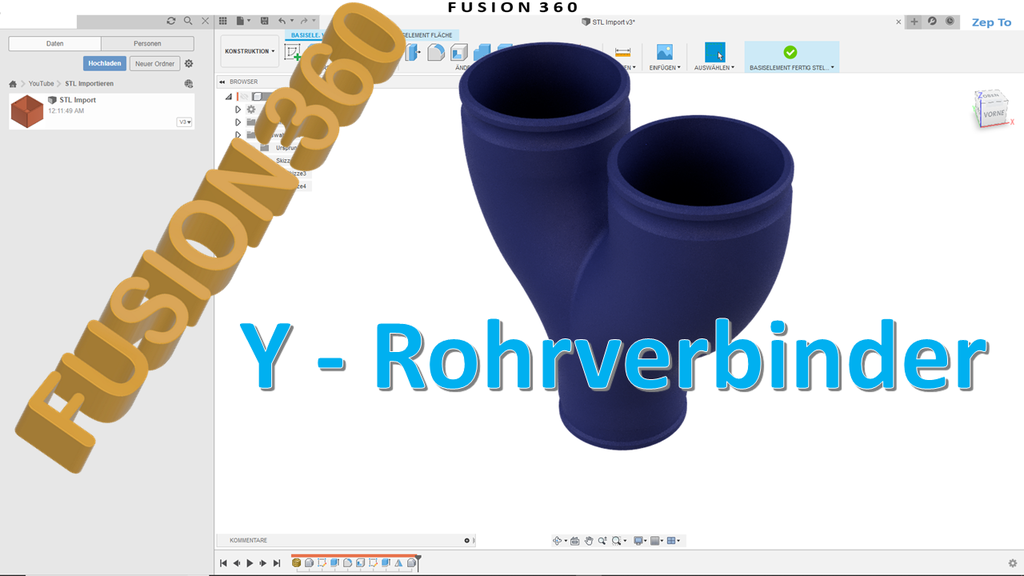Select the Pan hand tool
The height and width of the screenshot is (576, 1024).
[x=588, y=541]
